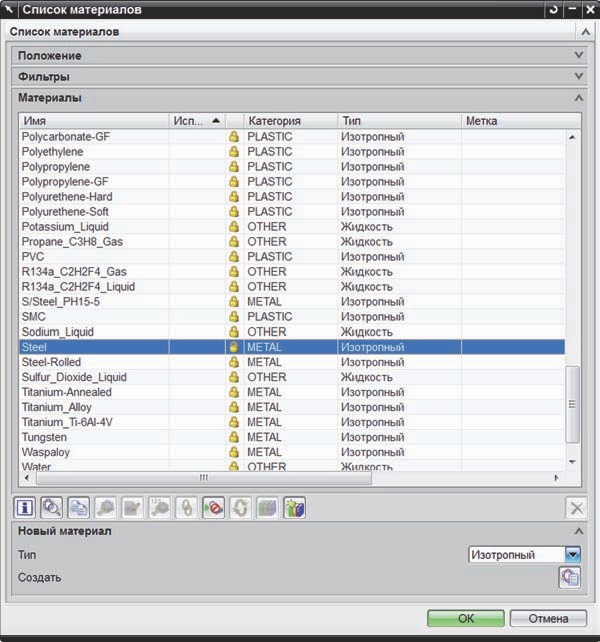
Task: Click the inspect material magnifier icon
Action: point(52,508)
